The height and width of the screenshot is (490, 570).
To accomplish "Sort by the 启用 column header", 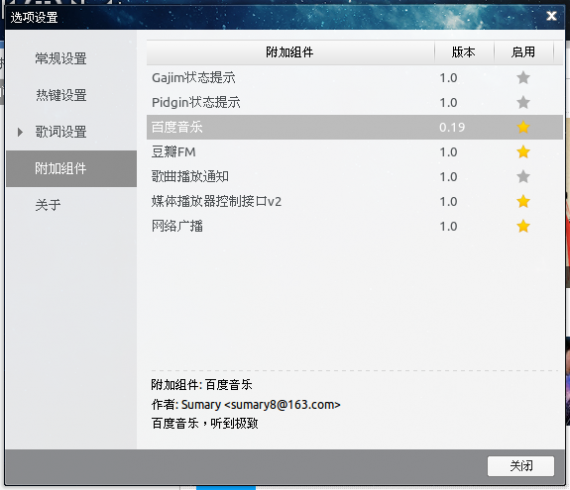I will click(x=523, y=52).
